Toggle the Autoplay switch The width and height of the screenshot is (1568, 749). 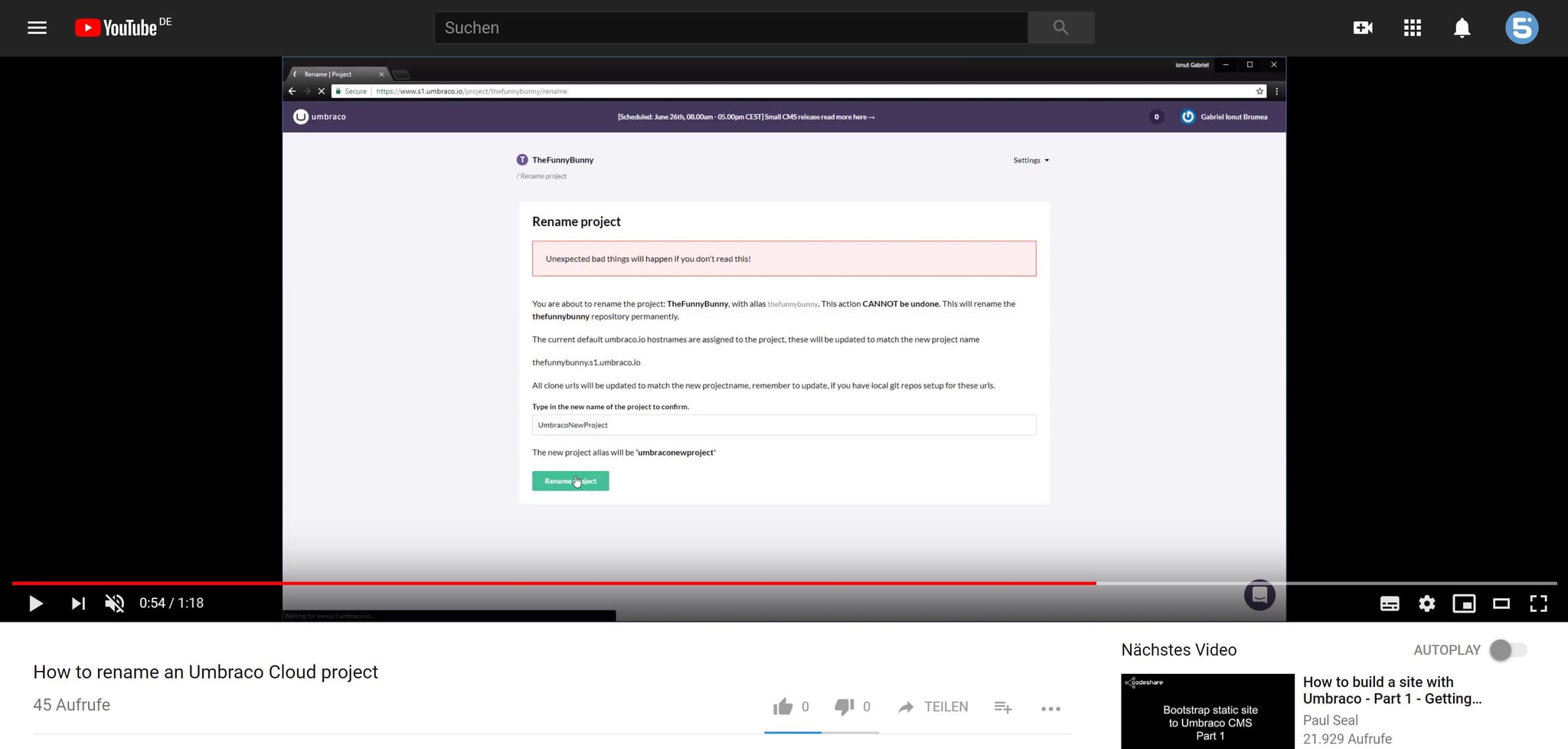click(1508, 650)
